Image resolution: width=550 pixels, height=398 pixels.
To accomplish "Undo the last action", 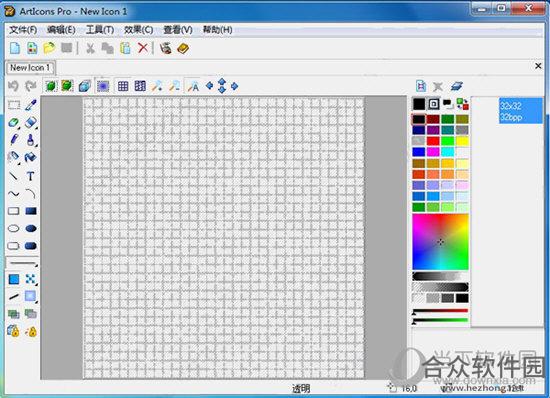I will coord(13,86).
